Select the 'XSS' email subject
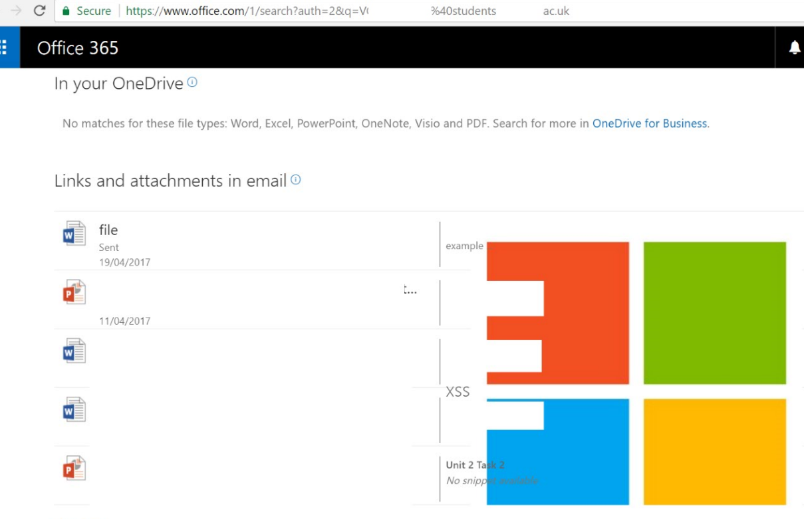 coord(457,392)
